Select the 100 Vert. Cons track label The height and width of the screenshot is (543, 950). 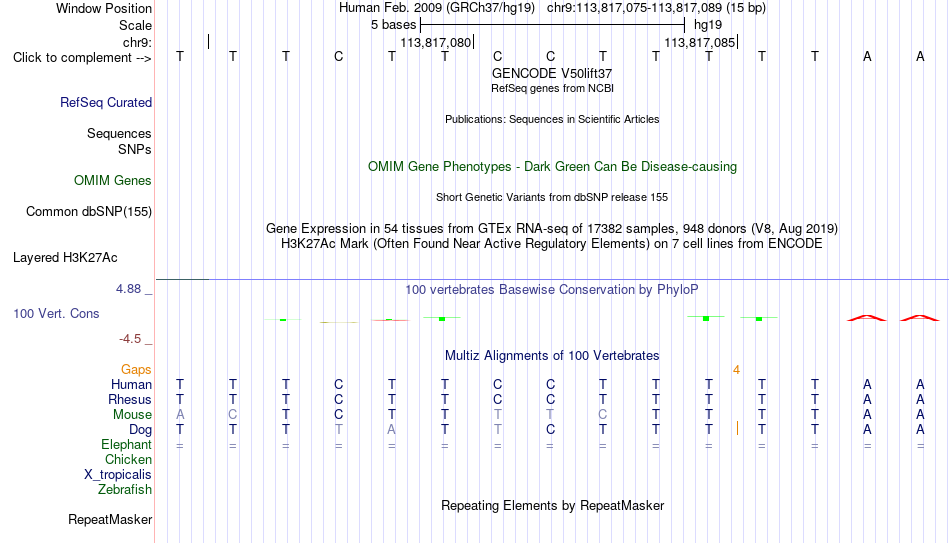tap(56, 313)
